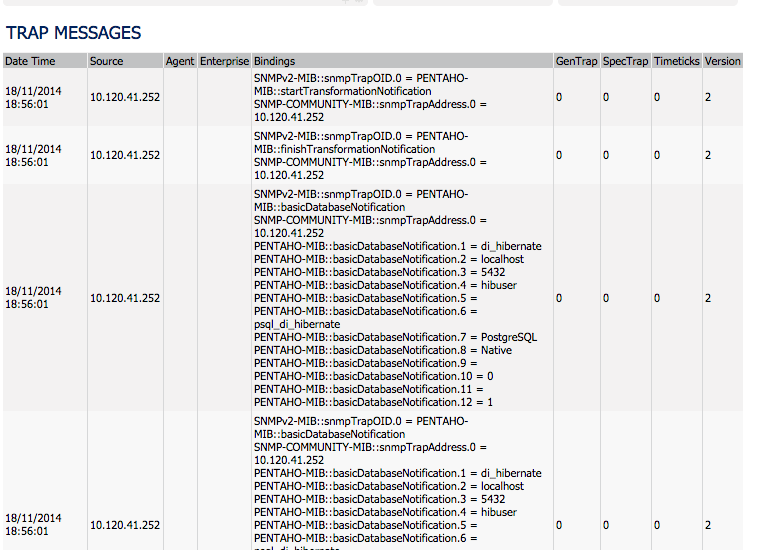Click the MIB::finishTransformationNotification binding text
Screen dimensions: 765x550
344,149
